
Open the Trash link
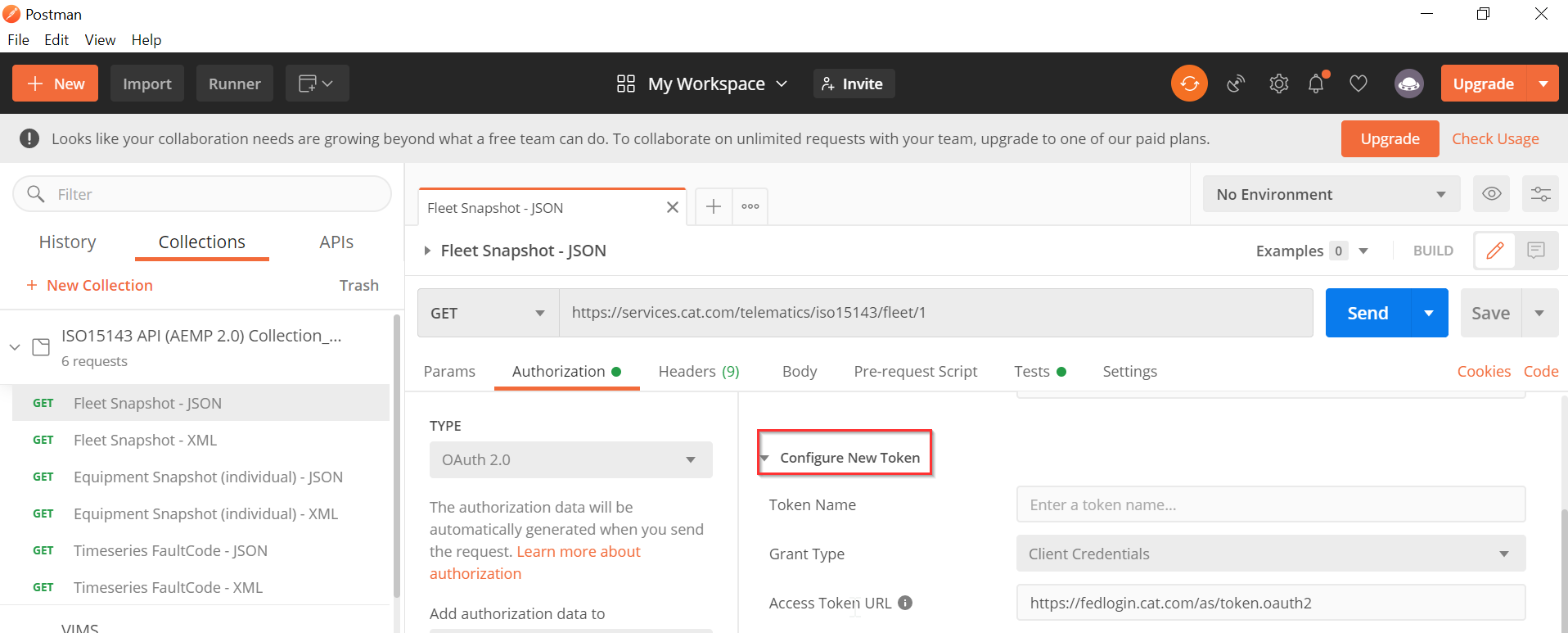359,285
